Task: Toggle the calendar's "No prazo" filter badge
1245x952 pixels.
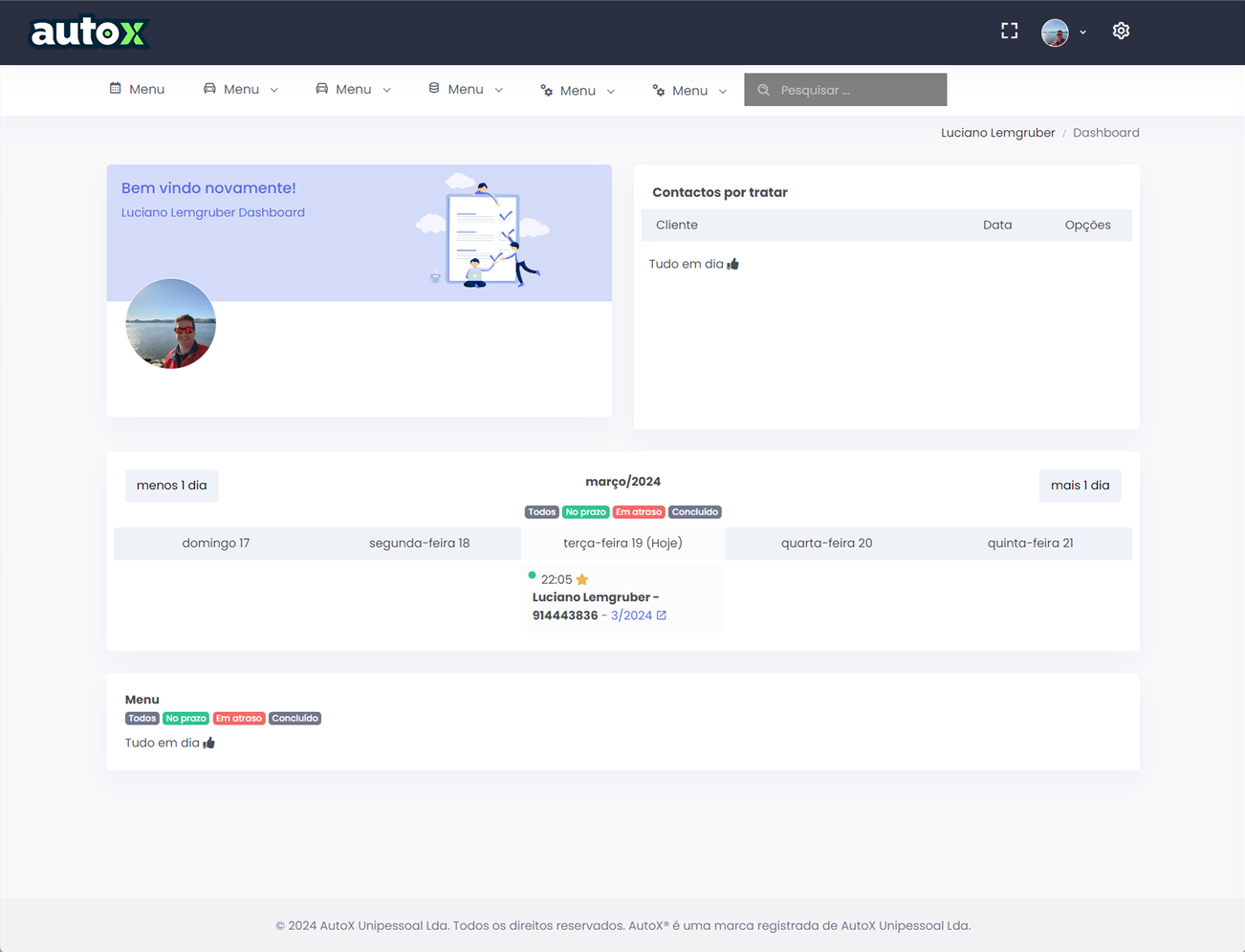Action: pos(585,512)
